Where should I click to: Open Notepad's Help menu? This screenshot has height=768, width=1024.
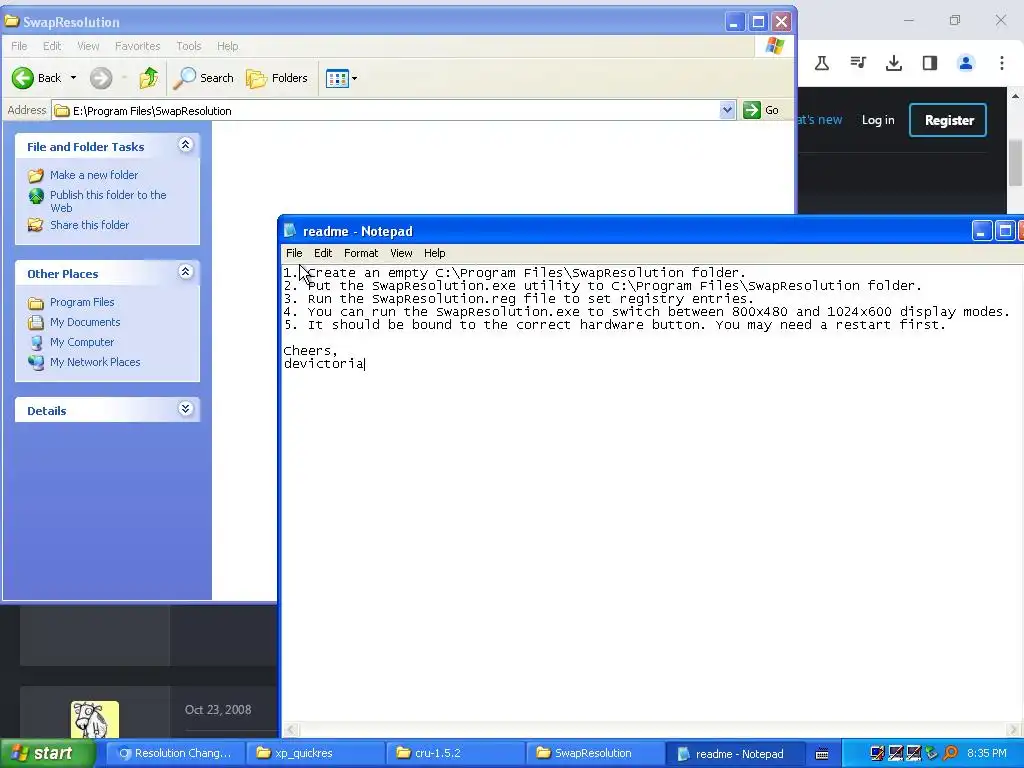[x=434, y=253]
